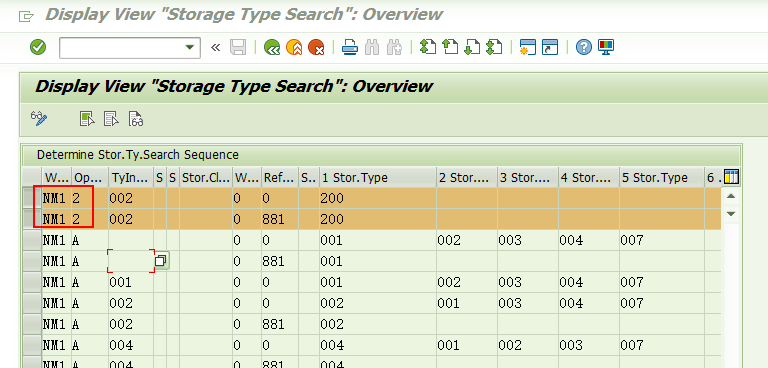This screenshot has height=368, width=768.
Task: Go to Next Page icon
Action: coord(472,48)
